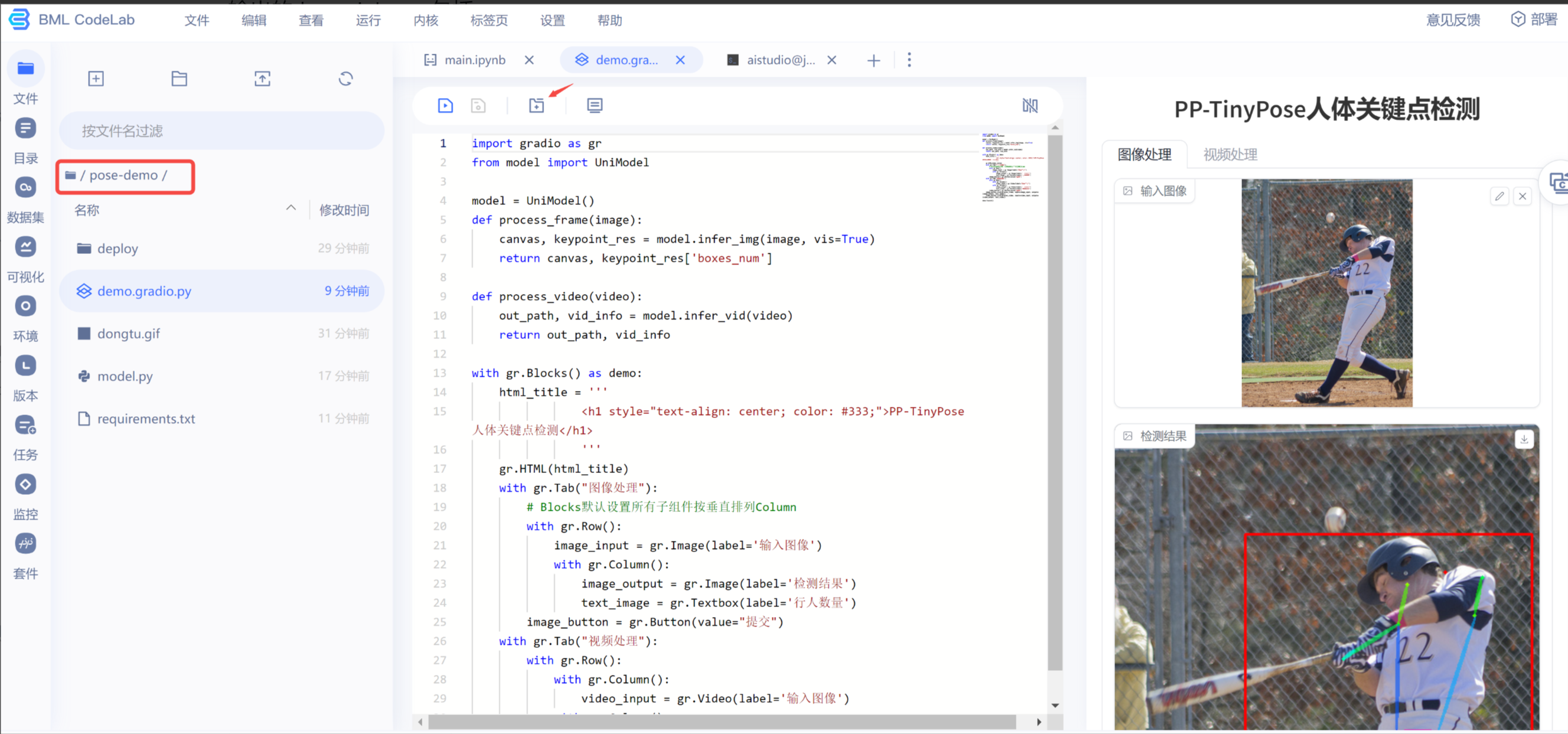
Task: Open the three-dot tab options menu
Action: click(909, 60)
